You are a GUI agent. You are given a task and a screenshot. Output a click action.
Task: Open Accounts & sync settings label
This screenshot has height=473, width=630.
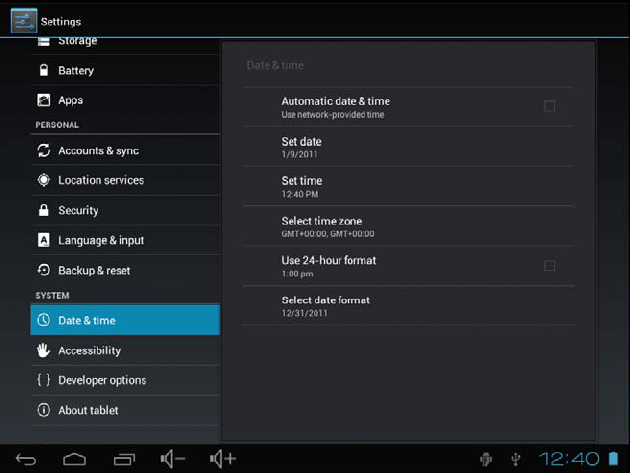point(98,151)
